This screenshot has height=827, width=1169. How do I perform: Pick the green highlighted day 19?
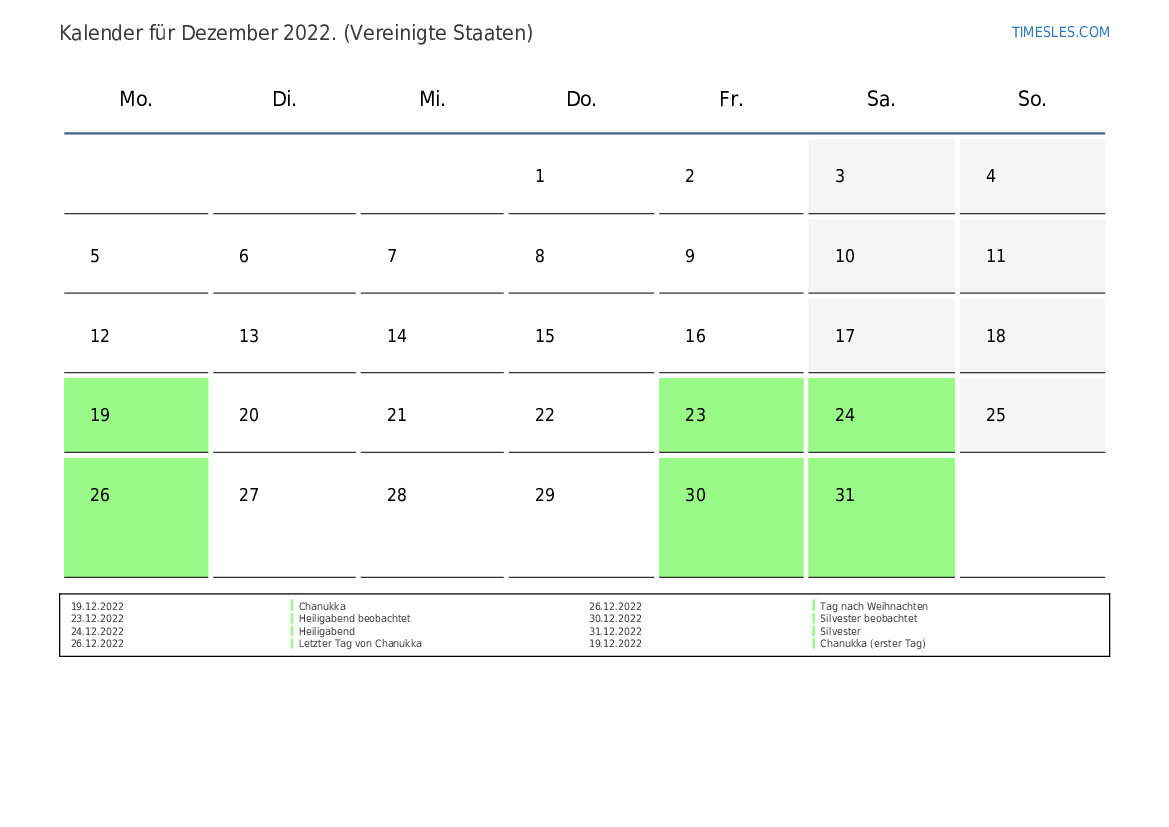point(136,415)
